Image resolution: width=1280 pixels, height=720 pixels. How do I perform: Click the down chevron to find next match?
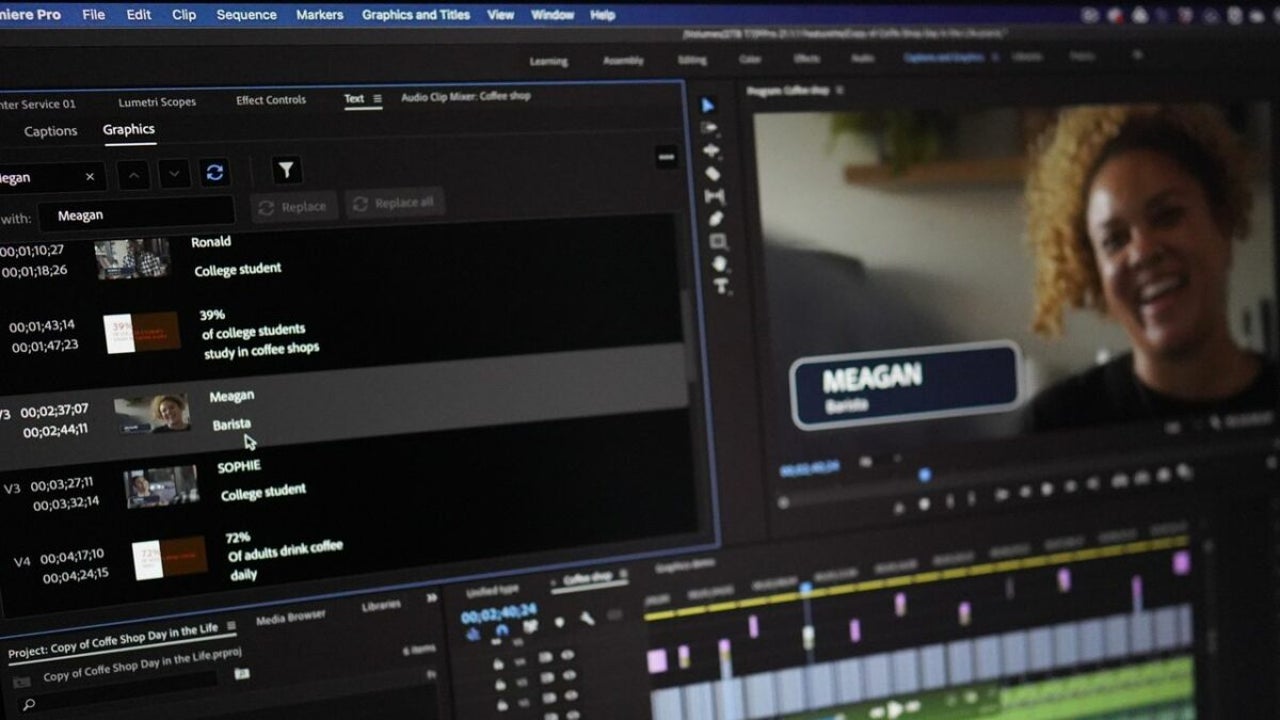click(173, 175)
